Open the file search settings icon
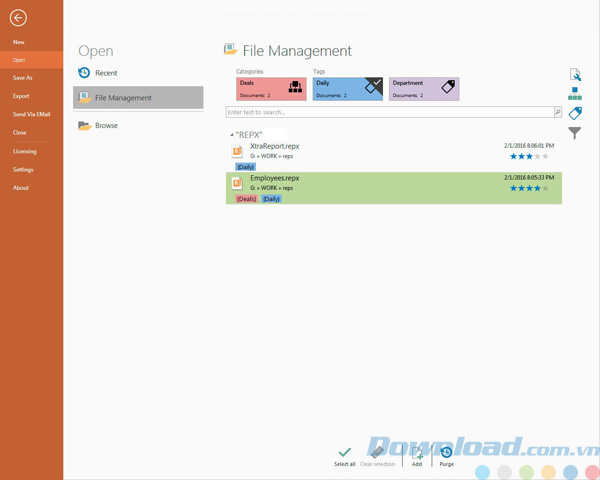Viewport: 600px width, 480px height. 575,75
